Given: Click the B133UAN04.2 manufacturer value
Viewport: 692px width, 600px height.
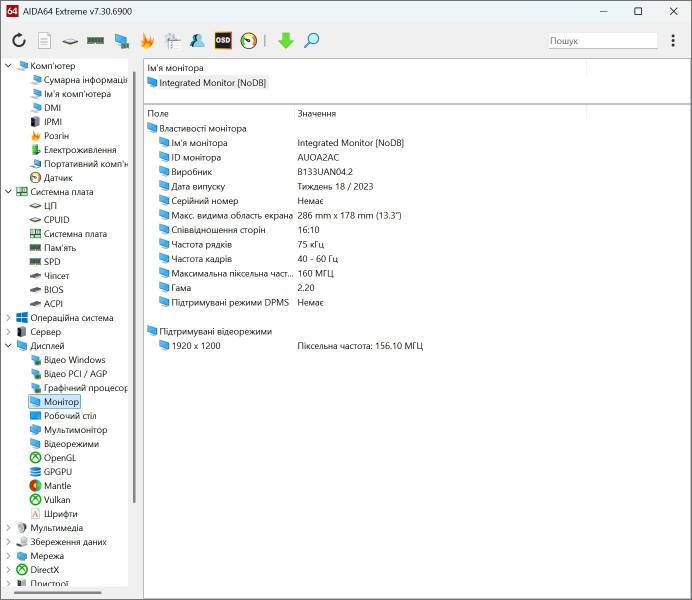Looking at the screenshot, I should [325, 172].
